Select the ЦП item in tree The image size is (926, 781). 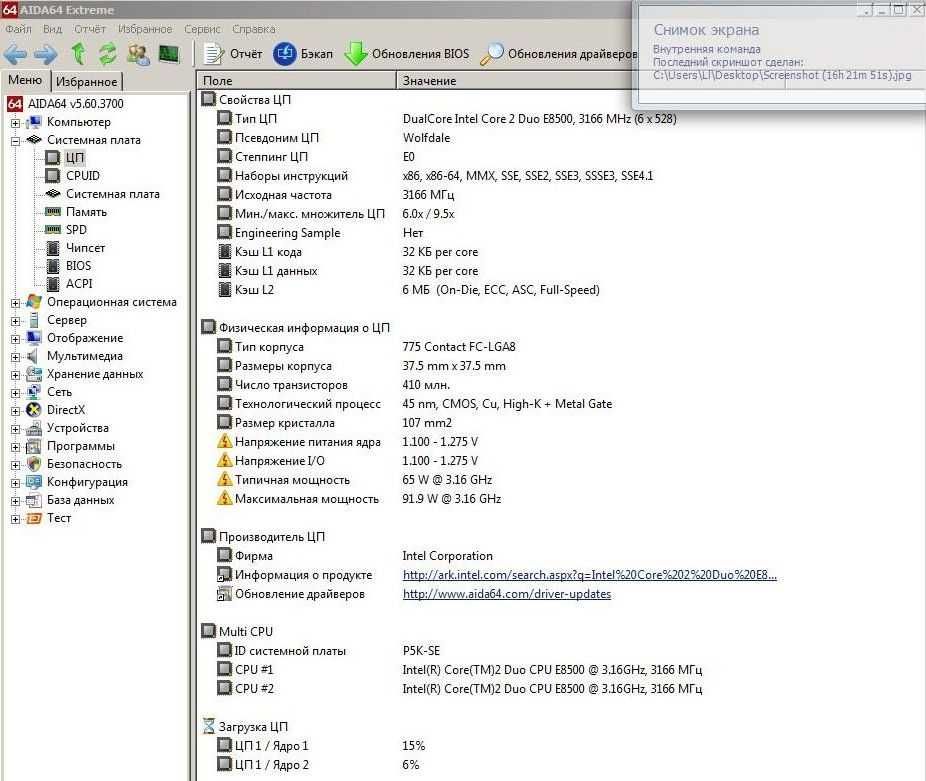tap(75, 158)
